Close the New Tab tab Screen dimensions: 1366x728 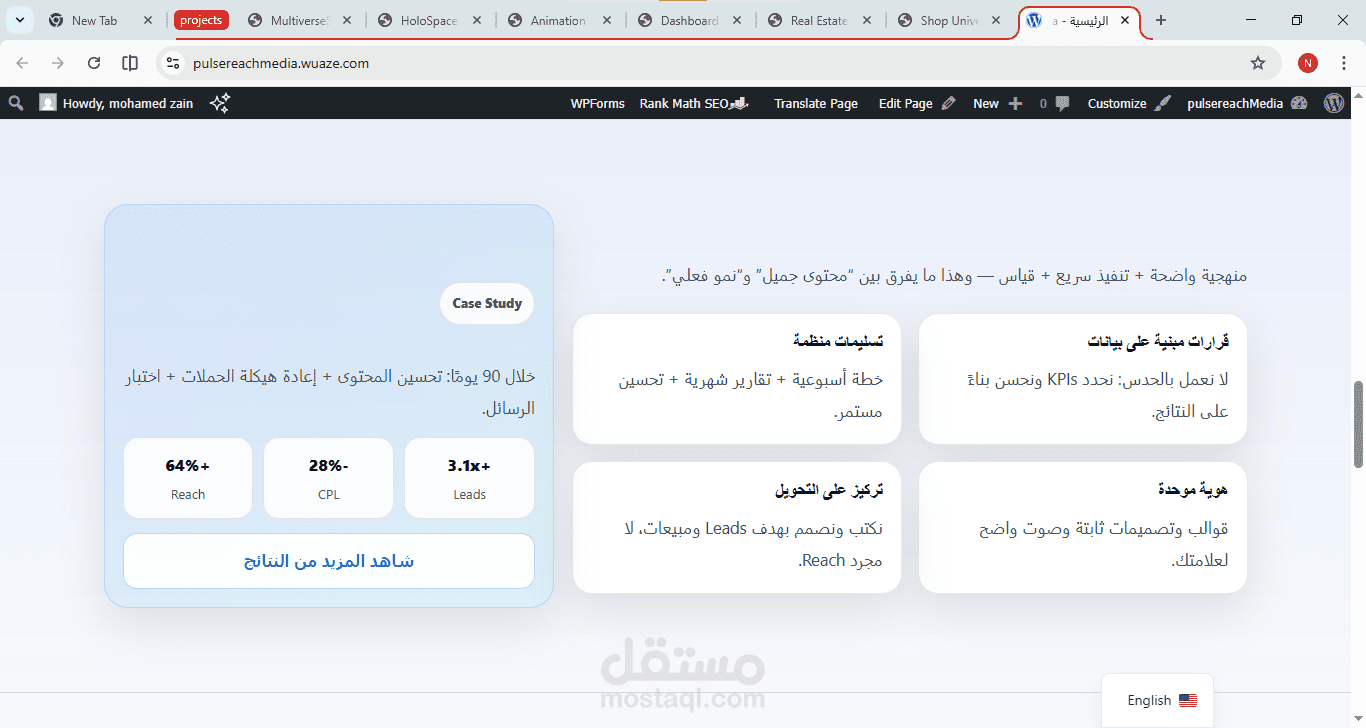[x=148, y=20]
